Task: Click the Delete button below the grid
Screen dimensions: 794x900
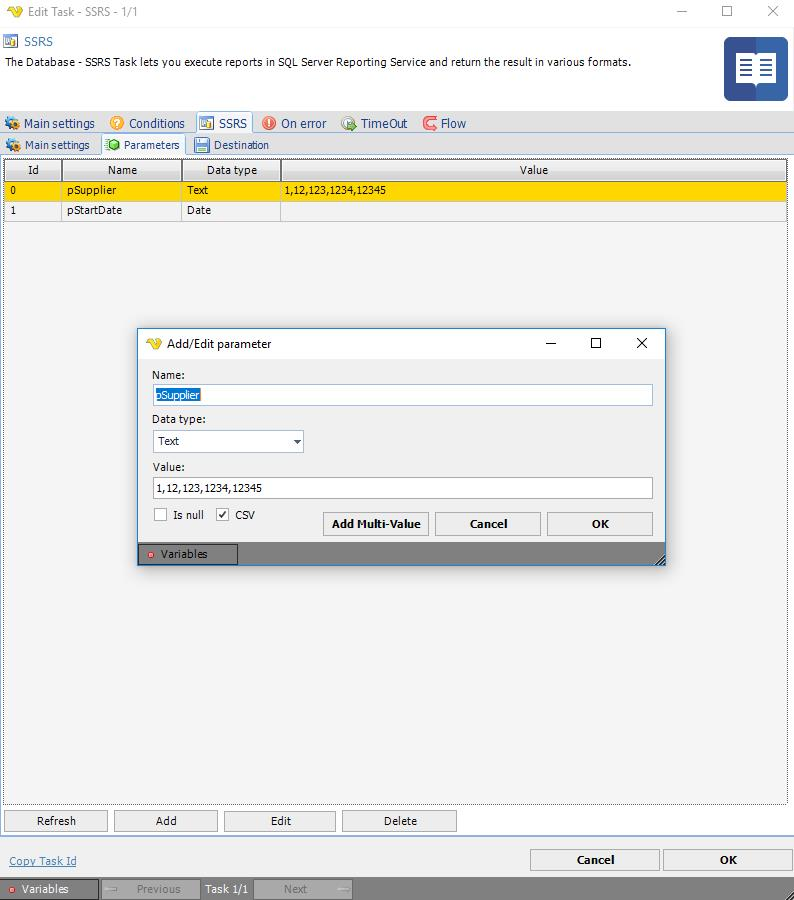Action: click(x=399, y=821)
